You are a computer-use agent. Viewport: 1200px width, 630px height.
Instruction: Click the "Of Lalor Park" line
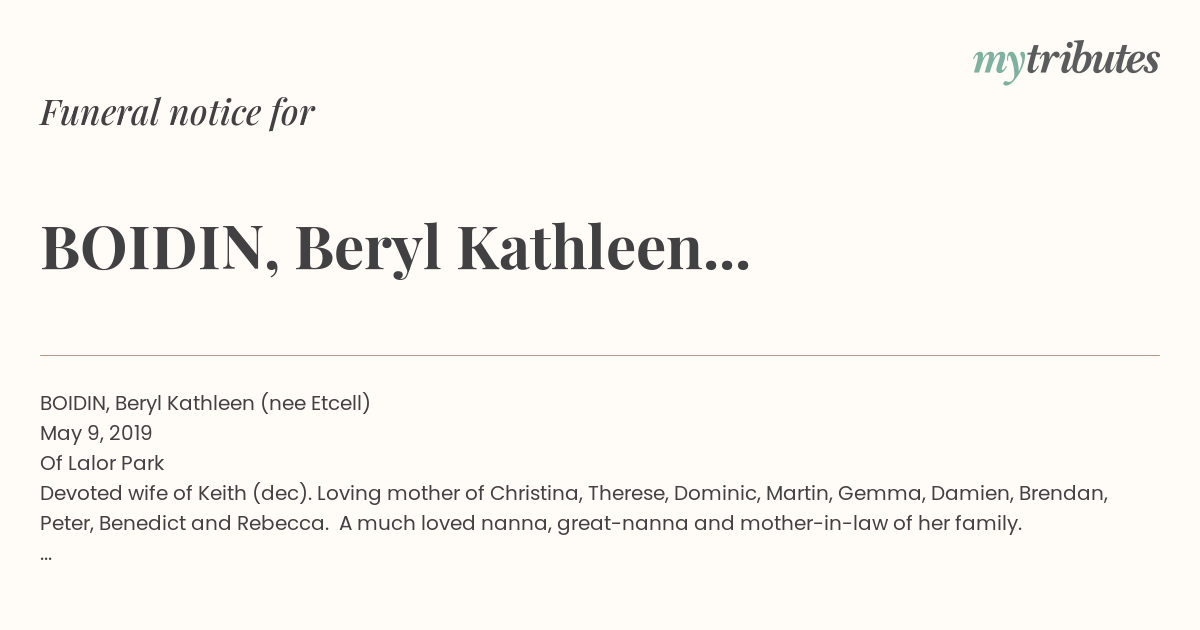102,463
